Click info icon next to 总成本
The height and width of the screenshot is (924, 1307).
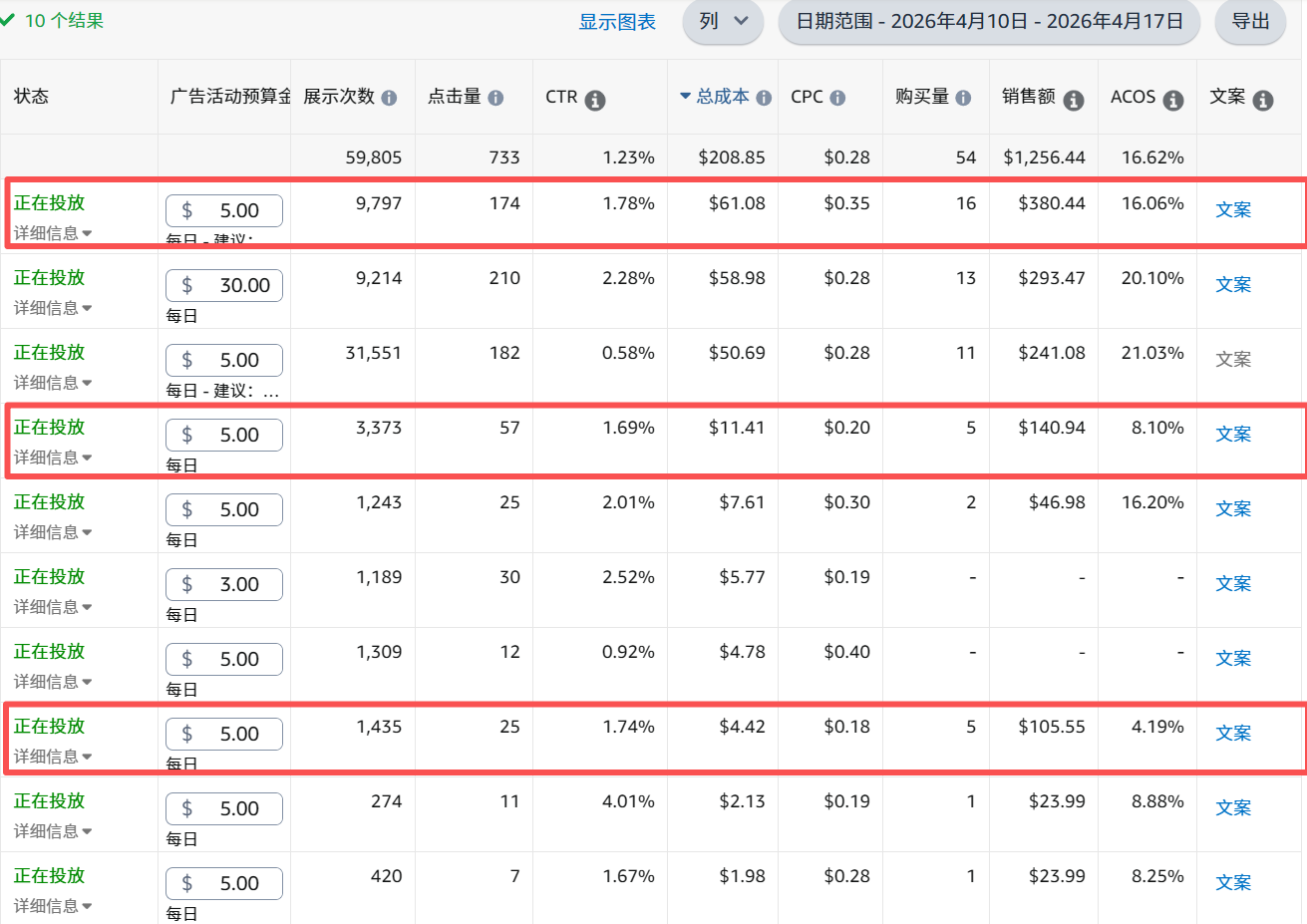coord(764,98)
